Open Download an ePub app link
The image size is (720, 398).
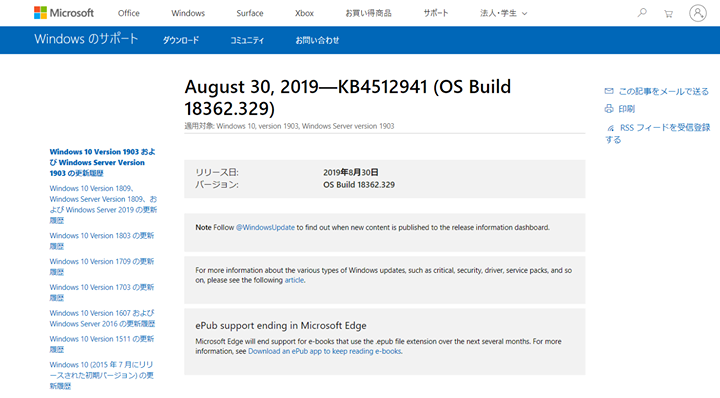tap(325, 351)
